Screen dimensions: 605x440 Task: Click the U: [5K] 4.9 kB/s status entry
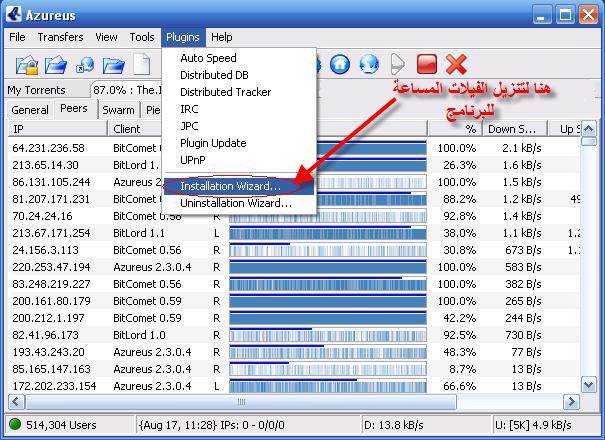[533, 425]
